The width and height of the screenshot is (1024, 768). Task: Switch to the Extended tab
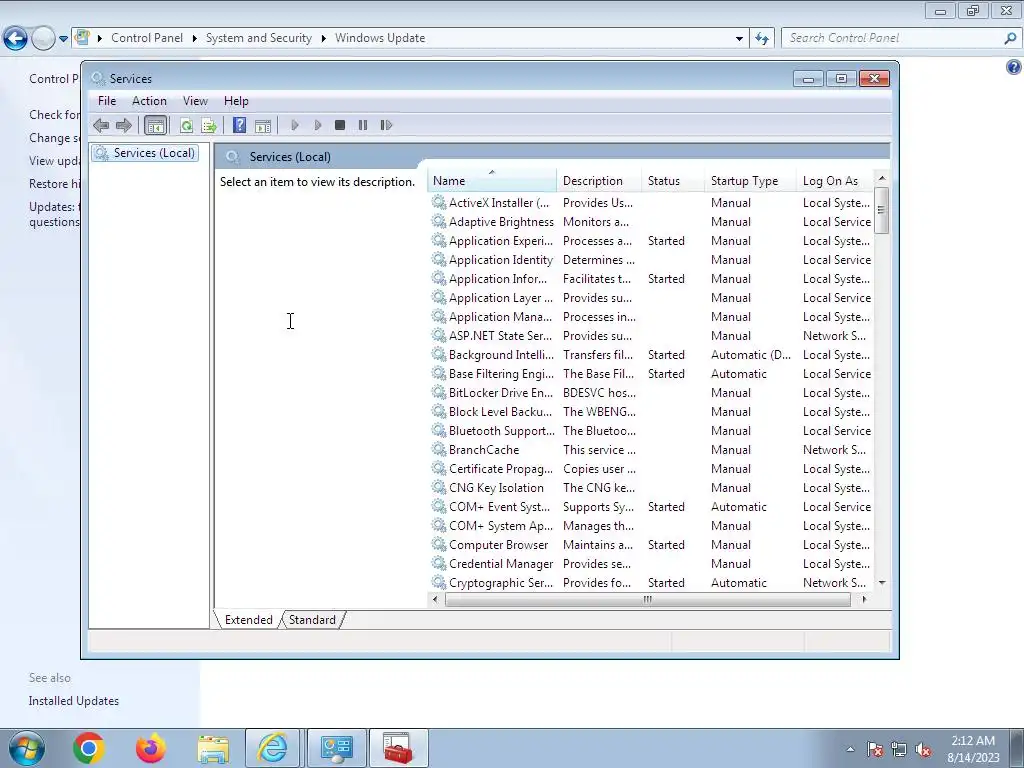248,620
